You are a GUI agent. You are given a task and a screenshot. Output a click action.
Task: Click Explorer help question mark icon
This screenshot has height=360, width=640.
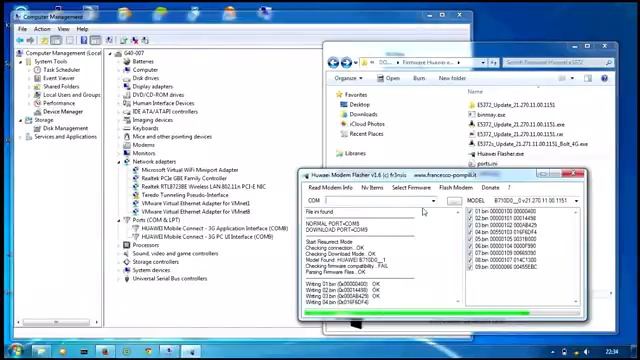coord(604,78)
